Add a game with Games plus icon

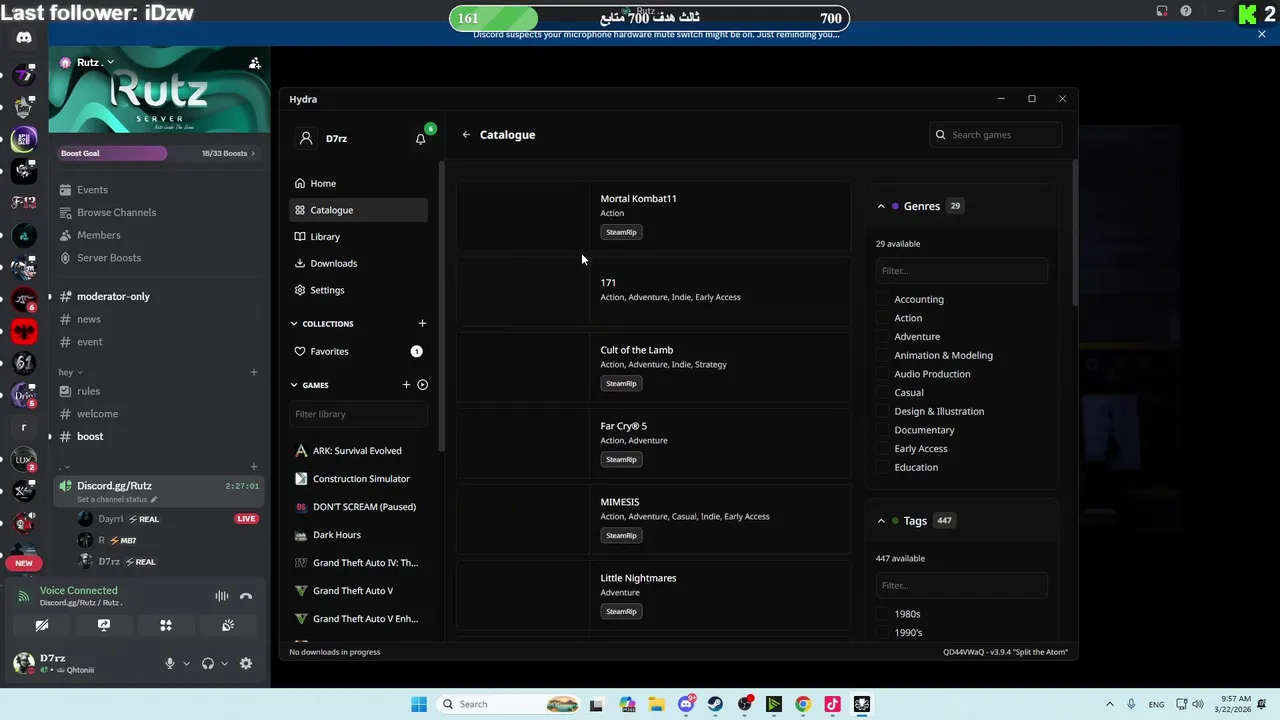pos(406,385)
